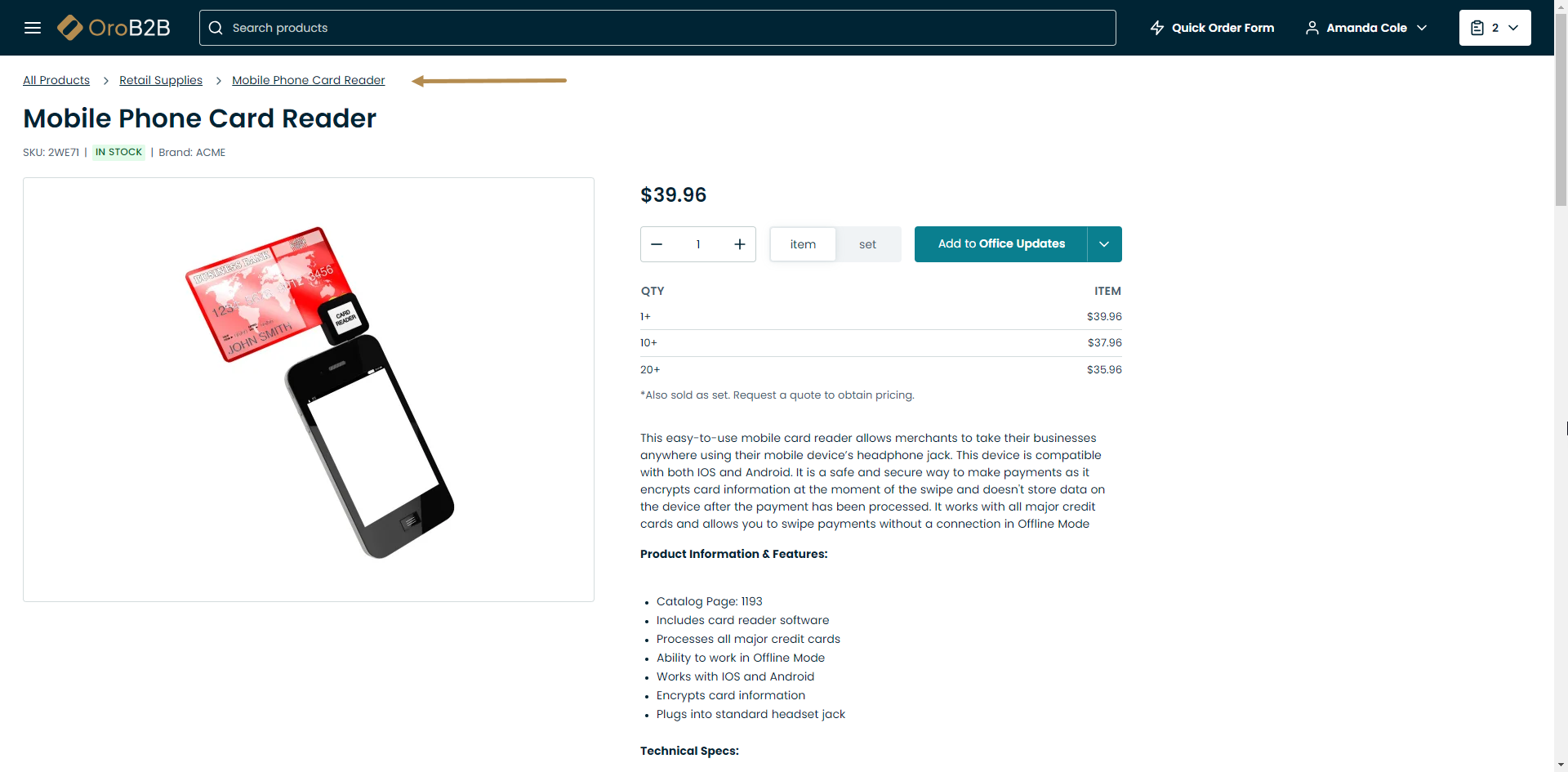Click the search magnifier icon

(x=216, y=28)
